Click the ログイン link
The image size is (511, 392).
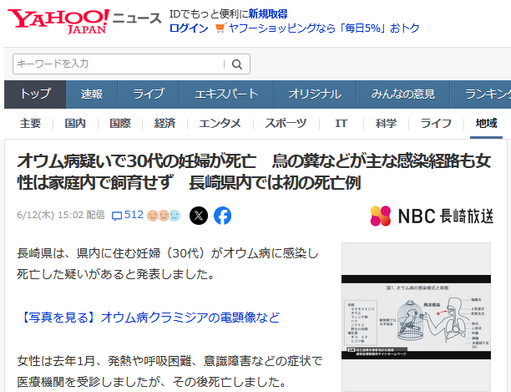(189, 28)
